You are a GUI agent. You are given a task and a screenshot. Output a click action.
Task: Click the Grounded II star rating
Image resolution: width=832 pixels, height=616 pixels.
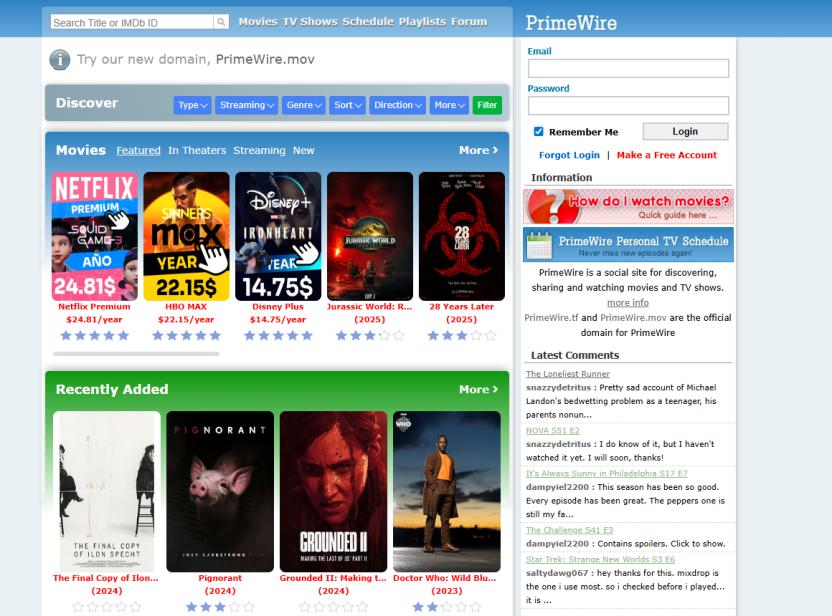[333, 606]
